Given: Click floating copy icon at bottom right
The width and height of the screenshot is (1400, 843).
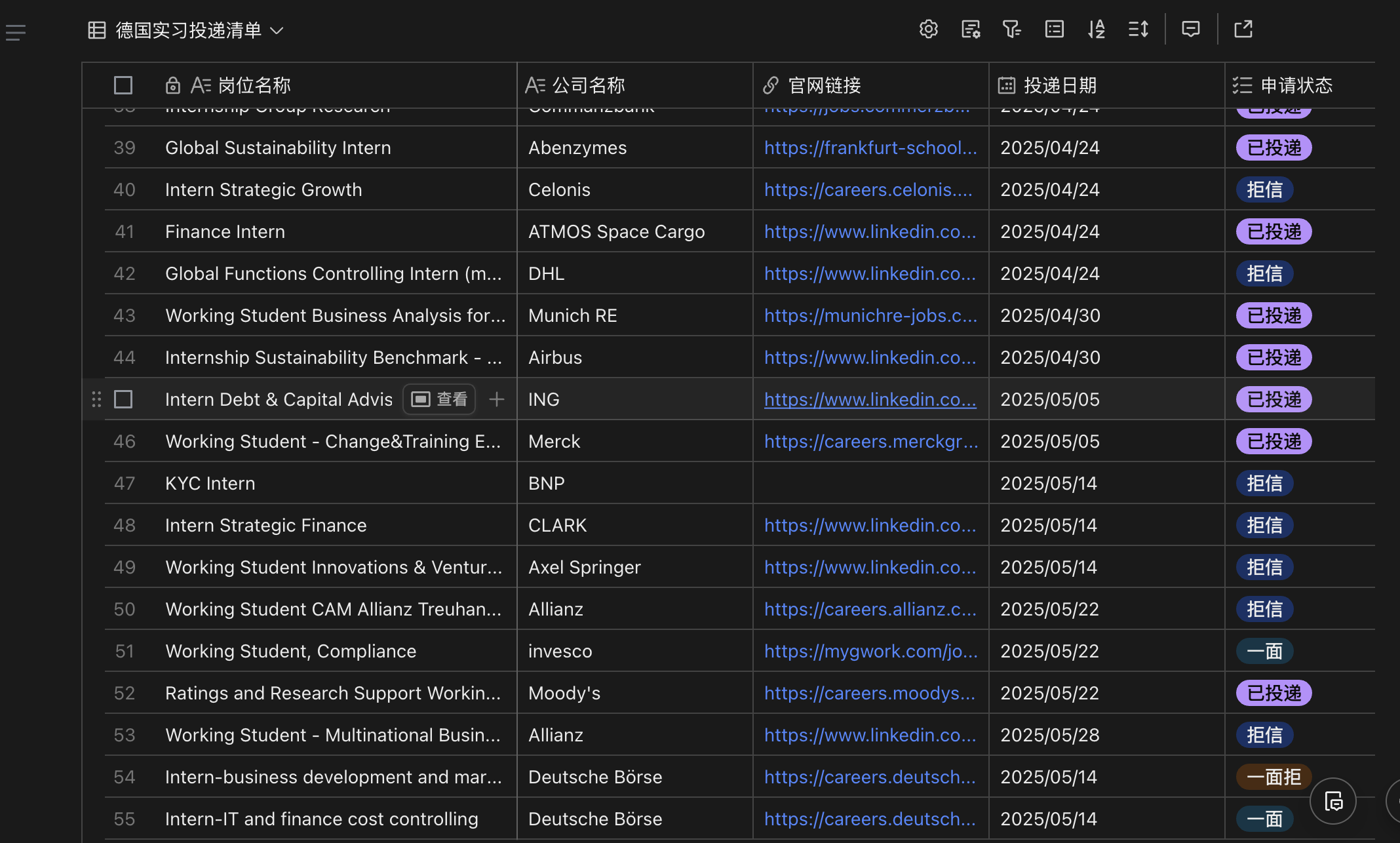Looking at the screenshot, I should click(x=1333, y=801).
